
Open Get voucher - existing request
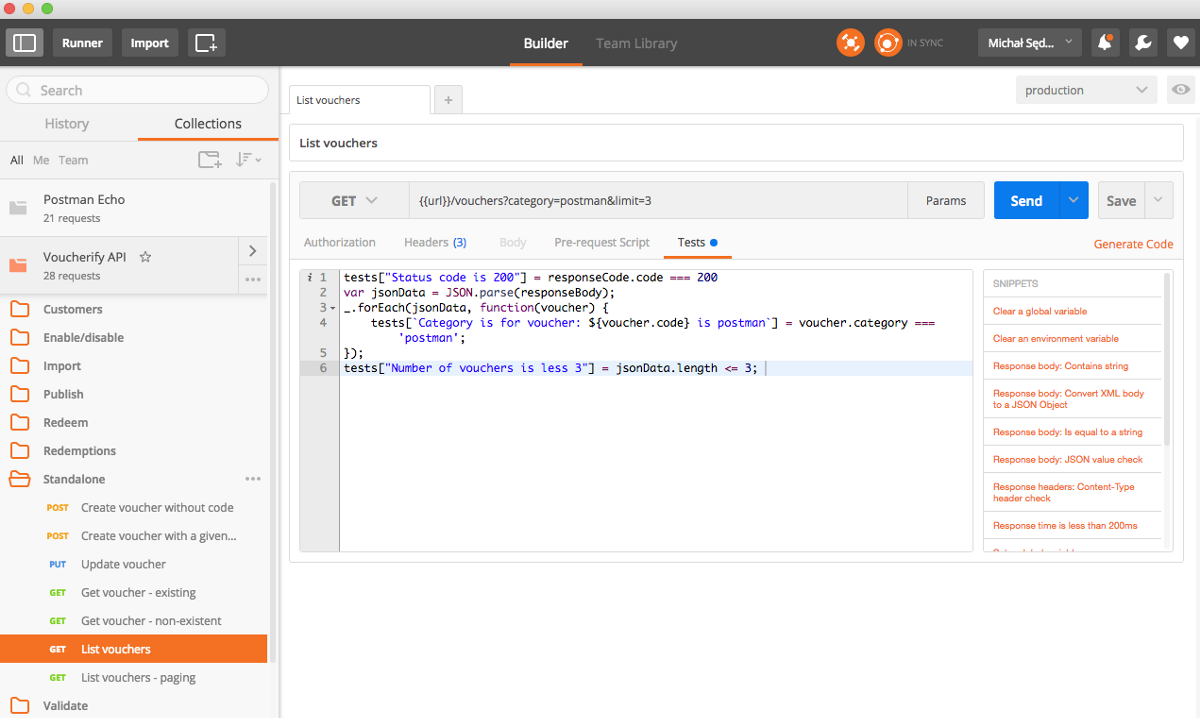click(134, 592)
